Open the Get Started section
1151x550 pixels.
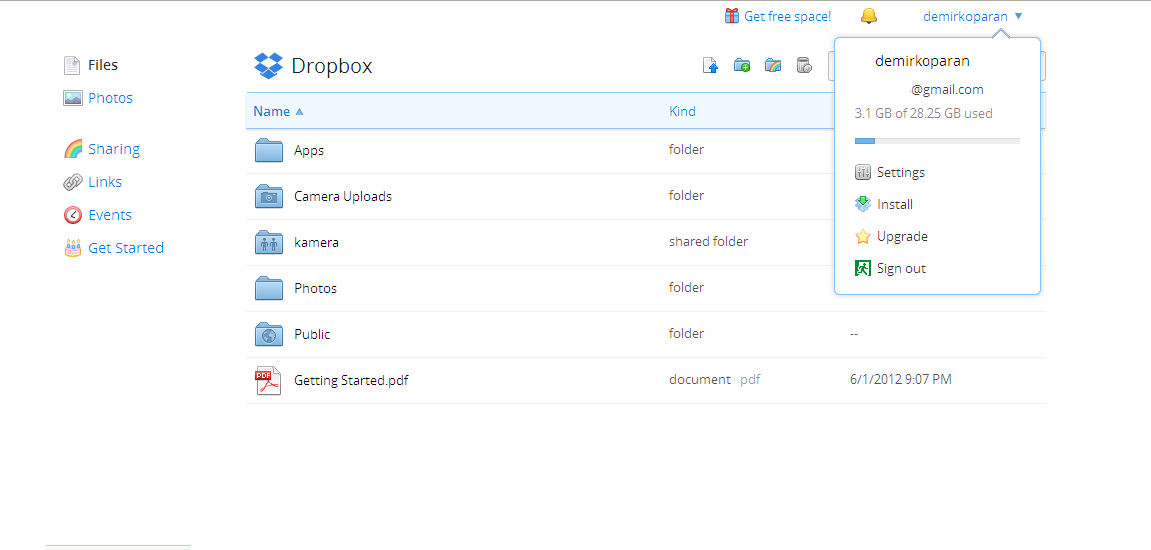[126, 248]
